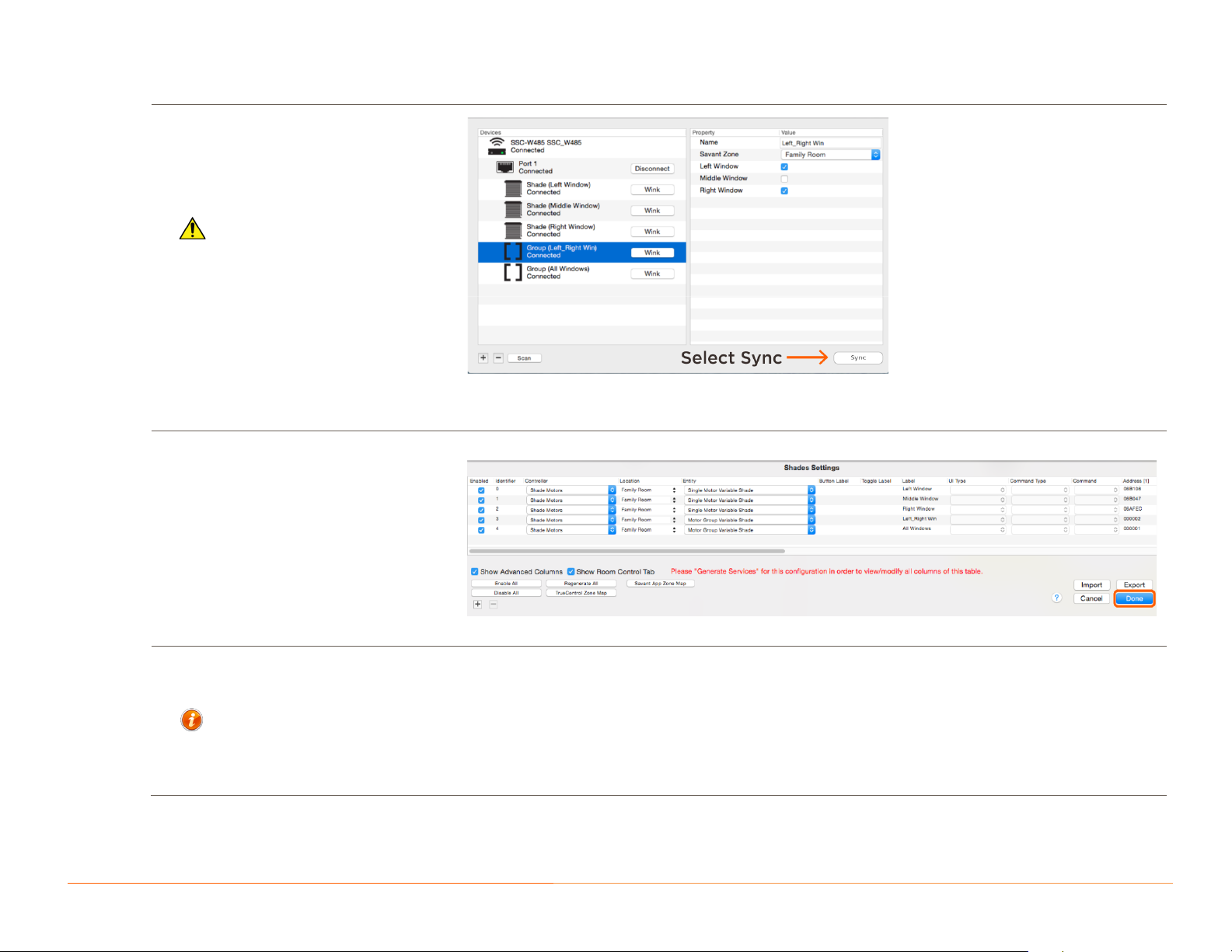The width and height of the screenshot is (1232, 952).
Task: Click the Import button
Action: [1092, 585]
